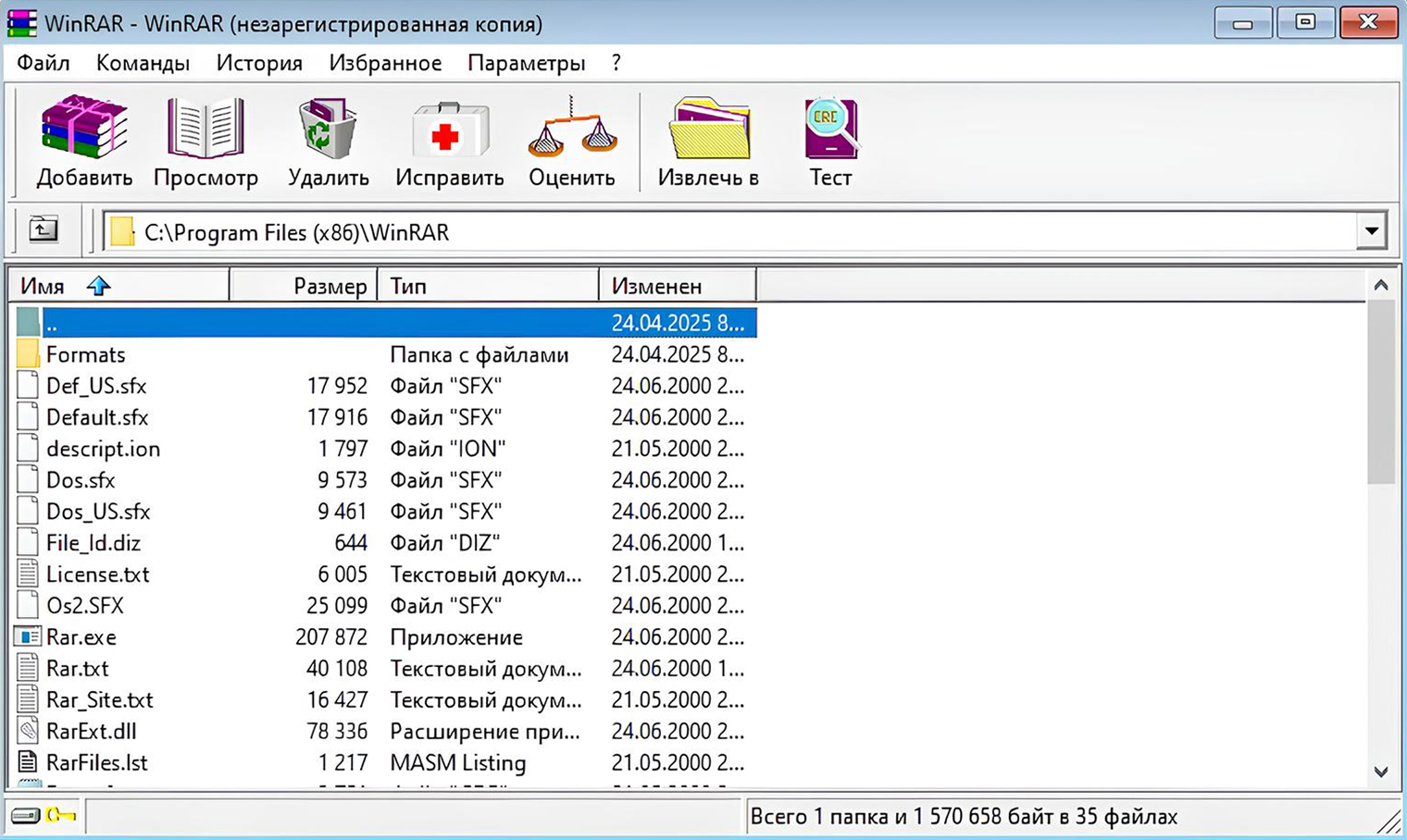
Task: Click the Файл "DIZ" type cell
Action: coord(445,543)
